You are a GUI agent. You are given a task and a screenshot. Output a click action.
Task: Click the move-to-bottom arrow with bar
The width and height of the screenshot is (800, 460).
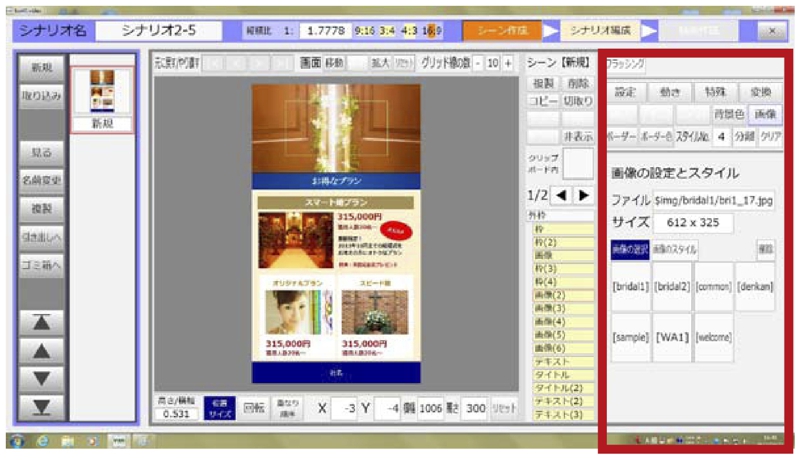click(x=41, y=407)
